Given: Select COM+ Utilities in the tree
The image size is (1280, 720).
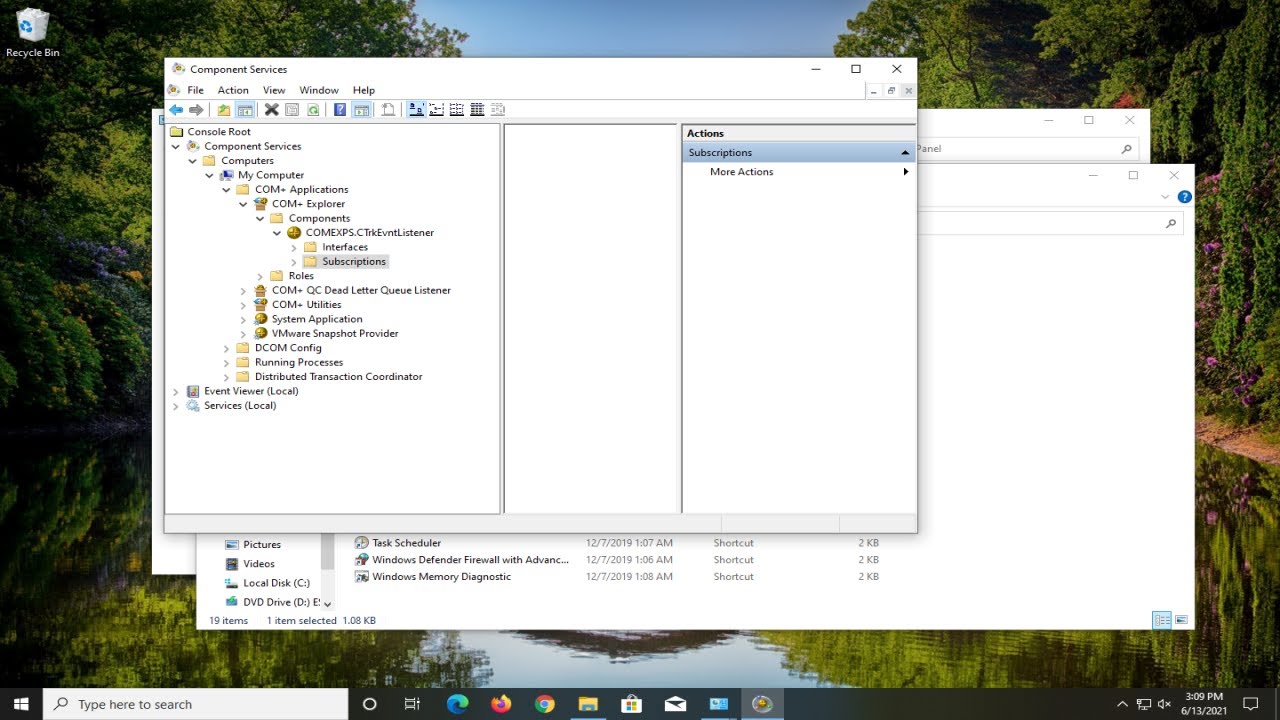Looking at the screenshot, I should (x=306, y=305).
